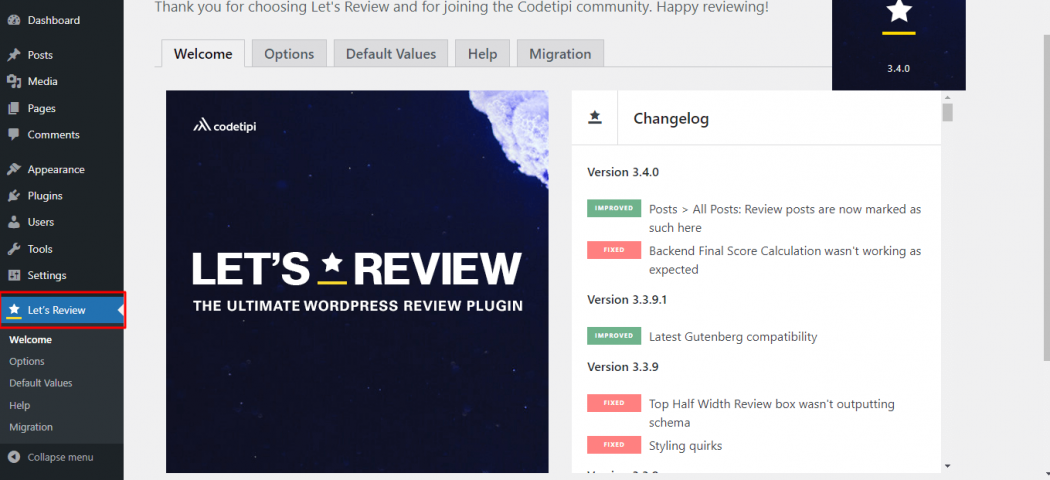The width and height of the screenshot is (1050, 480).
Task: Open the Default Values submenu link
Action: [41, 384]
